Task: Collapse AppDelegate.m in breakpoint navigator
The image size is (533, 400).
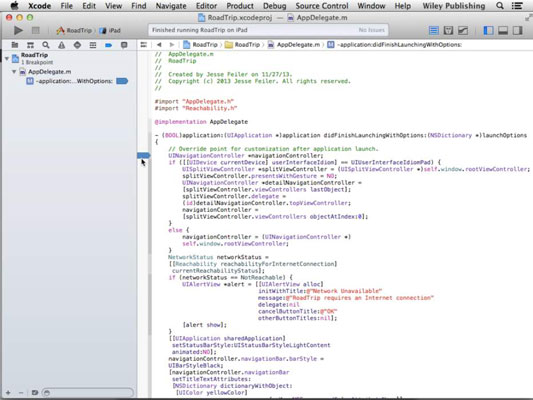Action: click(14, 72)
